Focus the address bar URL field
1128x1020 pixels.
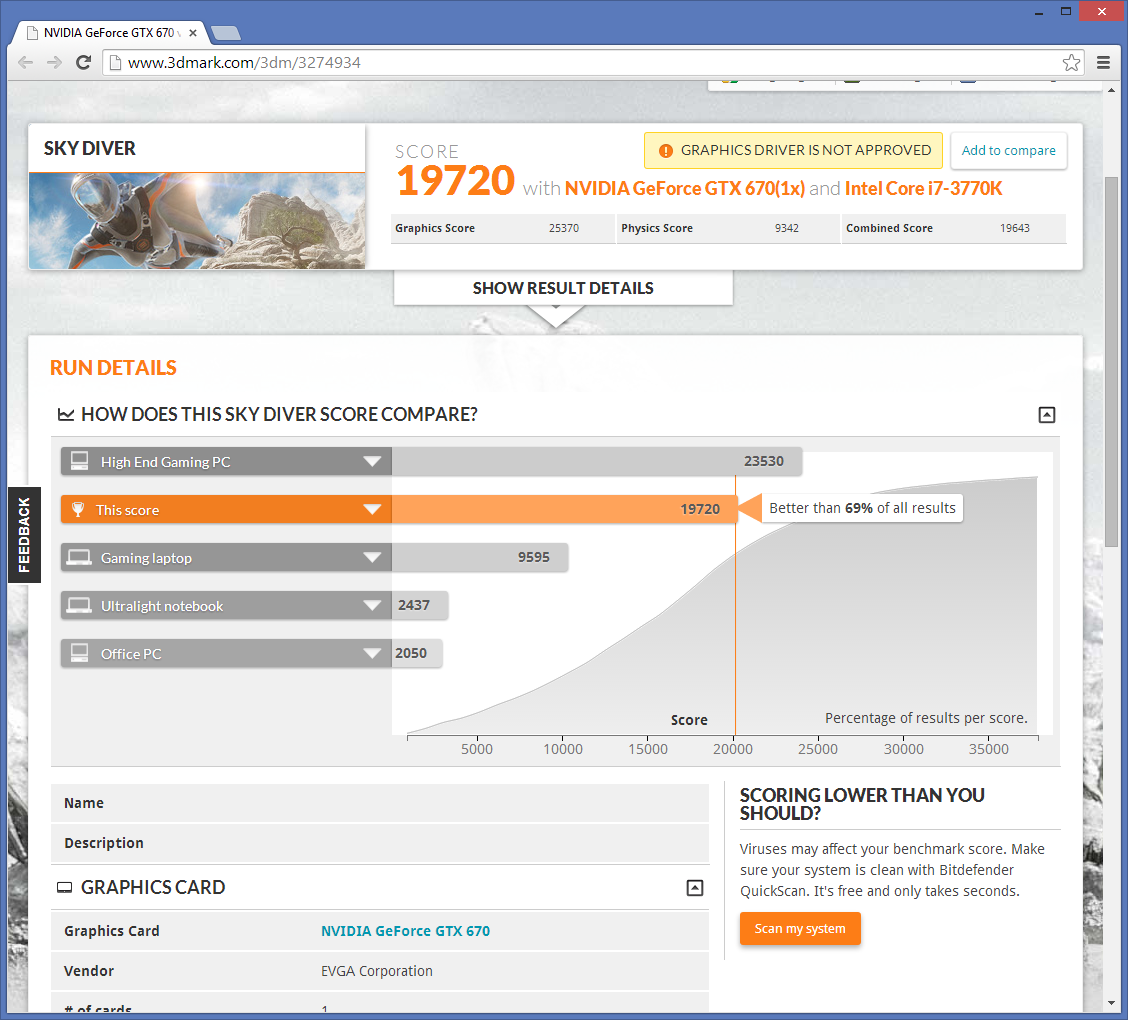[x=593, y=63]
